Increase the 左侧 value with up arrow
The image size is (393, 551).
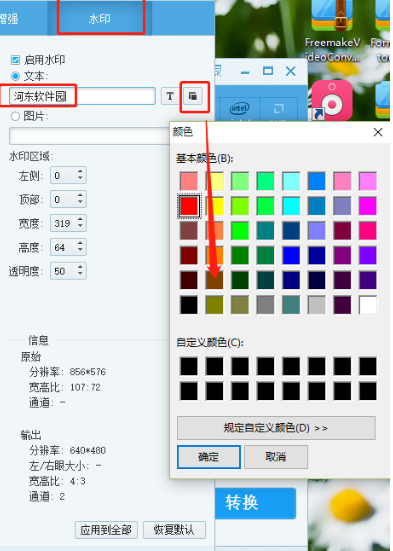coord(80,171)
